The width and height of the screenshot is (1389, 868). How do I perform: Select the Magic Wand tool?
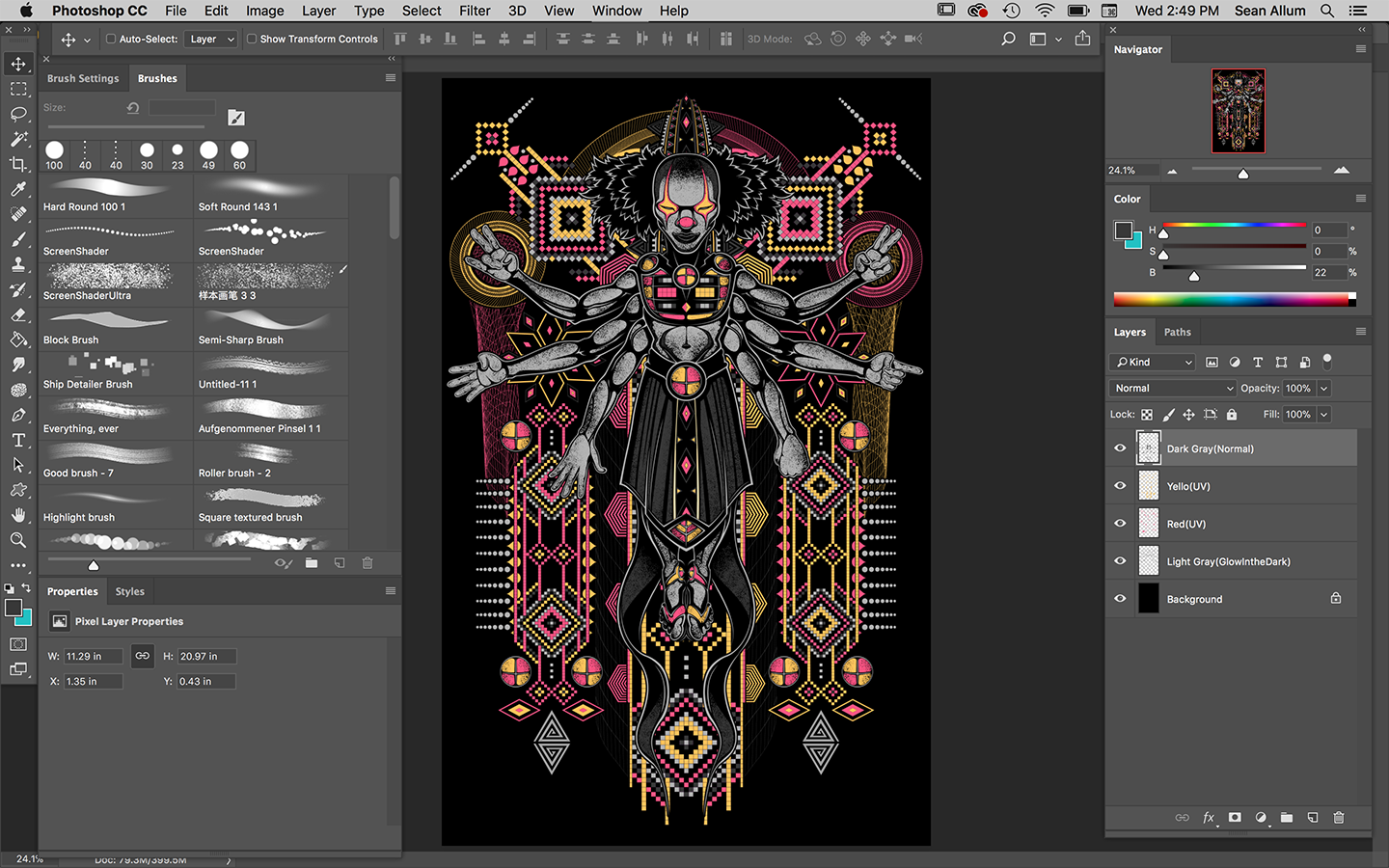(18, 139)
